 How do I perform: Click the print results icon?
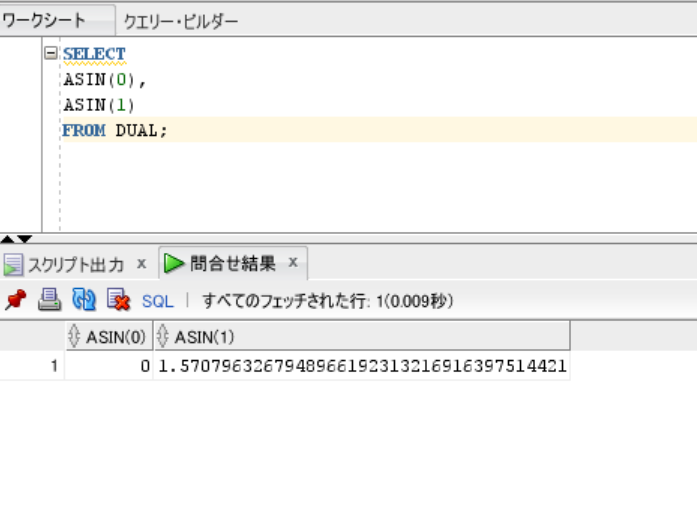point(50,299)
